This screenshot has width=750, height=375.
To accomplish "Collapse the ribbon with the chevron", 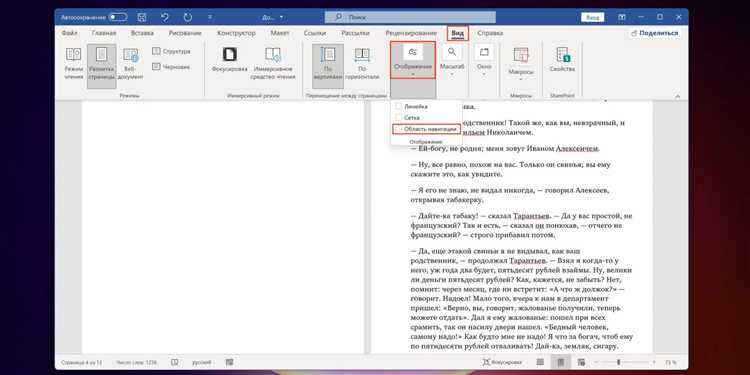I will pyautogui.click(x=677, y=96).
